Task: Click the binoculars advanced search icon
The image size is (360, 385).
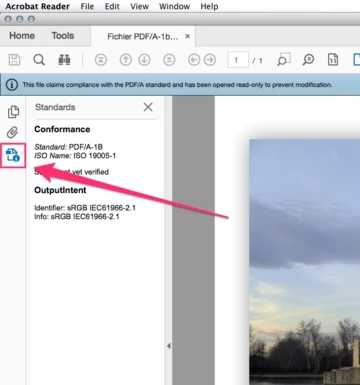Action: 64,60
